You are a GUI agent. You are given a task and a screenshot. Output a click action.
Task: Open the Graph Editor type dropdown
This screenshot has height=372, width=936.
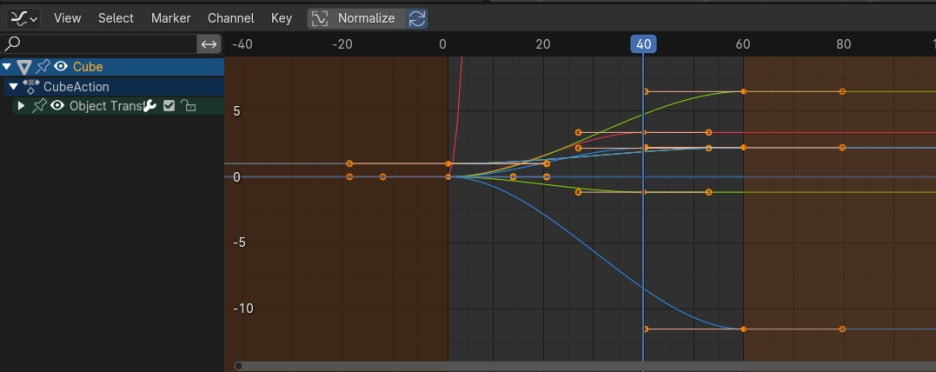[23, 19]
